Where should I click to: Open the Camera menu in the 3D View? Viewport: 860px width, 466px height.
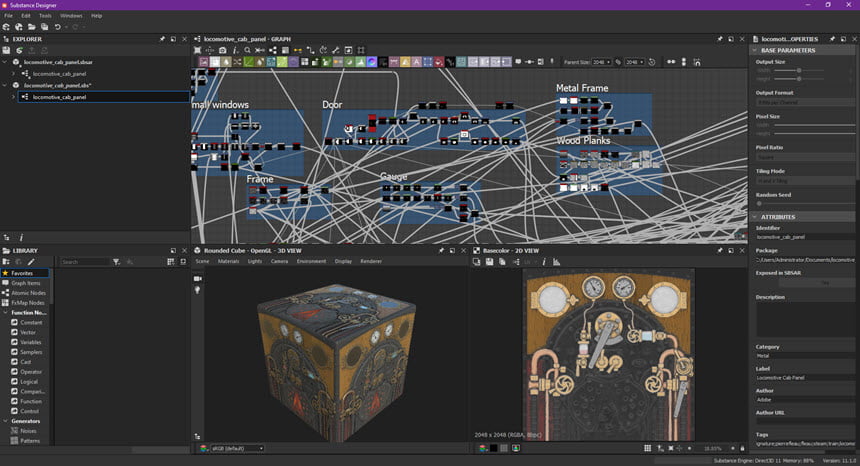tap(279, 262)
